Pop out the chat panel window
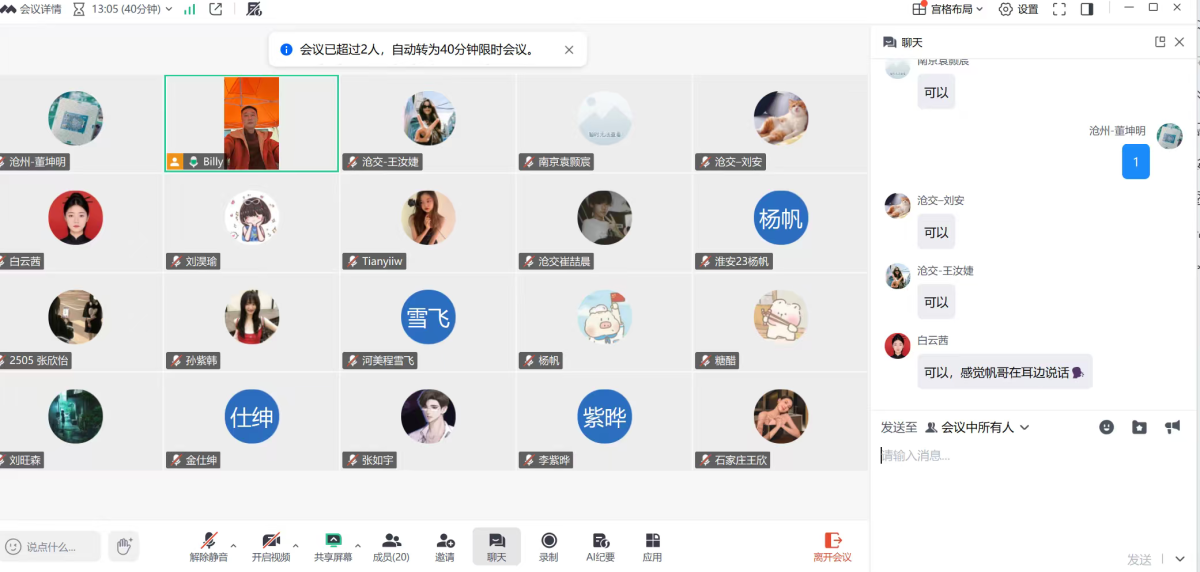Image resolution: width=1200 pixels, height=572 pixels. (1160, 42)
